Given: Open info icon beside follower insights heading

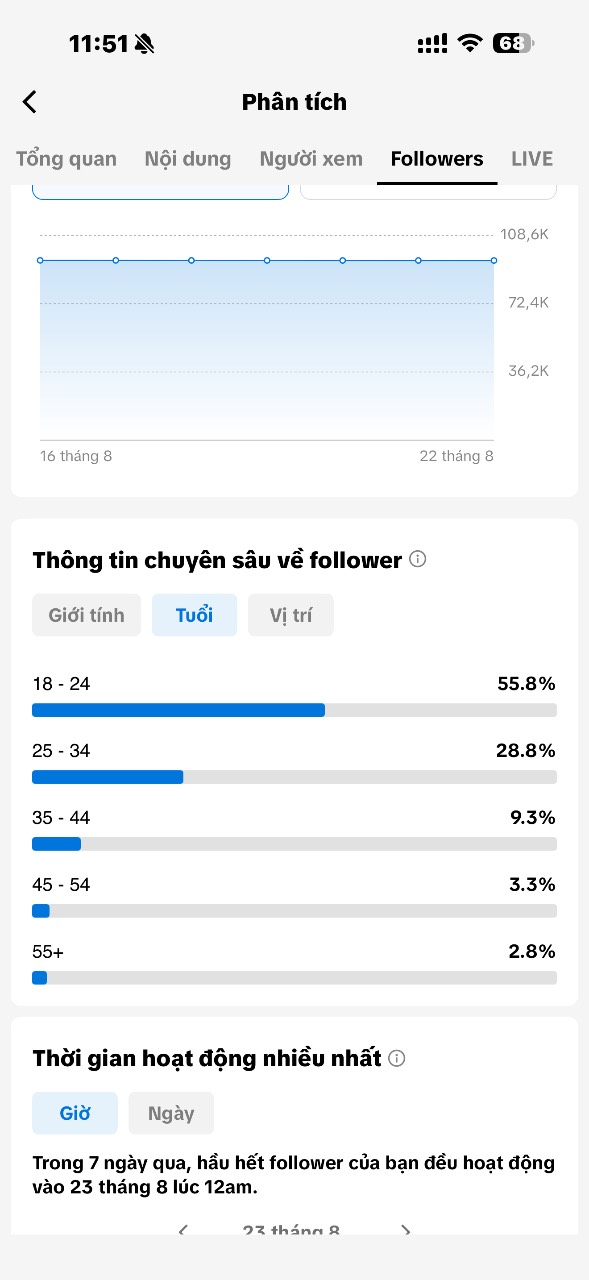Looking at the screenshot, I should click(x=418, y=559).
